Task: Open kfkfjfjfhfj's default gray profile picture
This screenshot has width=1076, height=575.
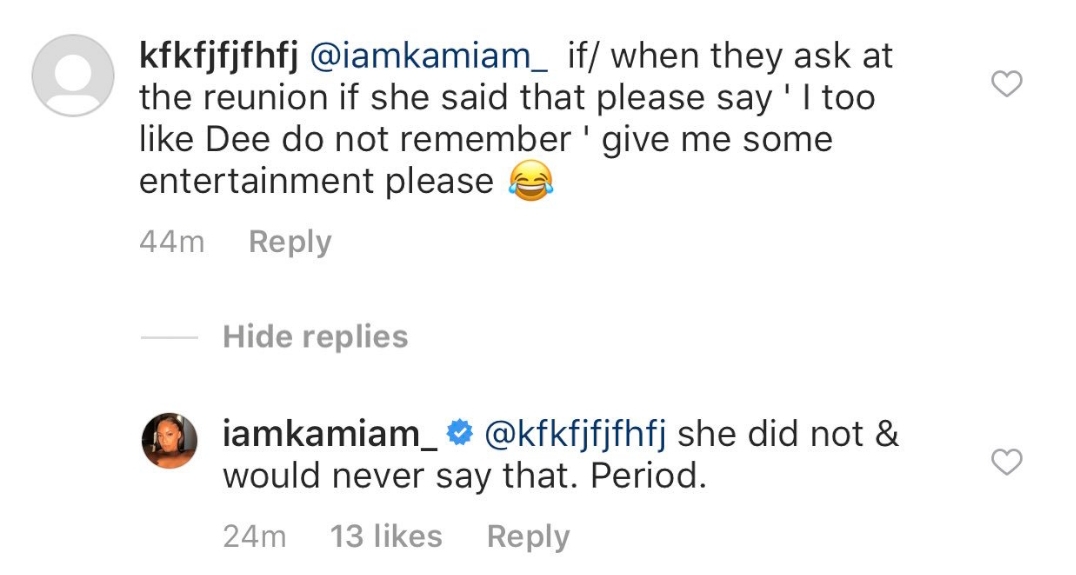Action: tap(73, 75)
